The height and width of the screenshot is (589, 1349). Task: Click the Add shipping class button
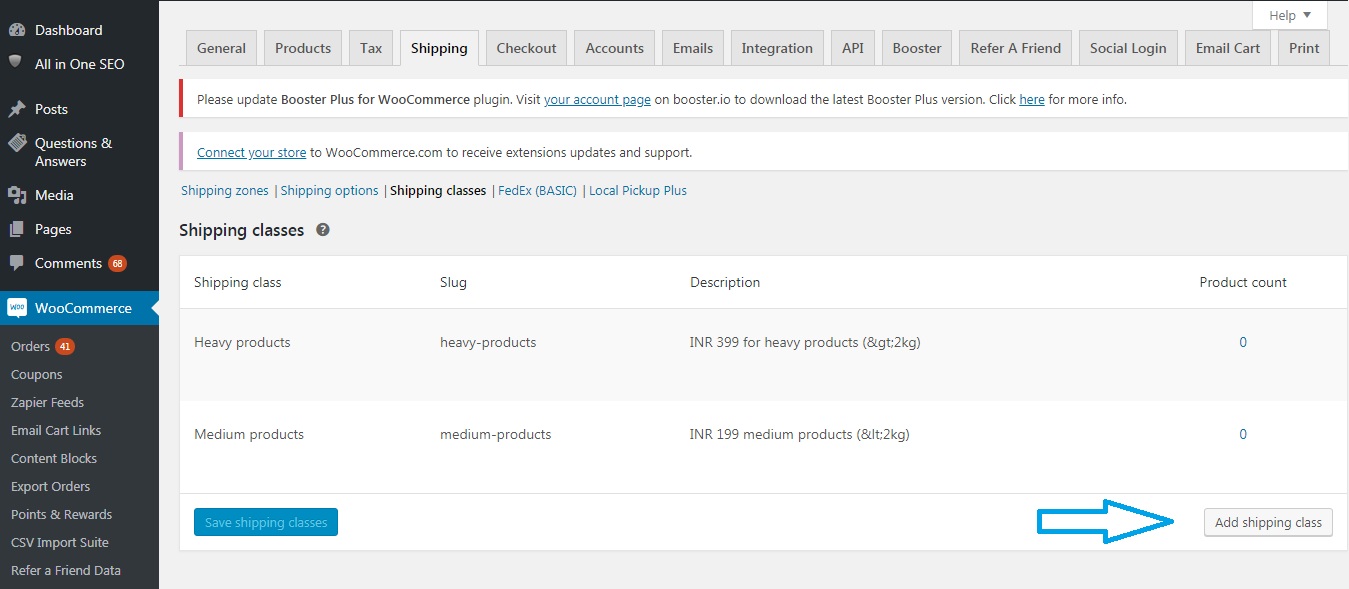pyautogui.click(x=1268, y=522)
